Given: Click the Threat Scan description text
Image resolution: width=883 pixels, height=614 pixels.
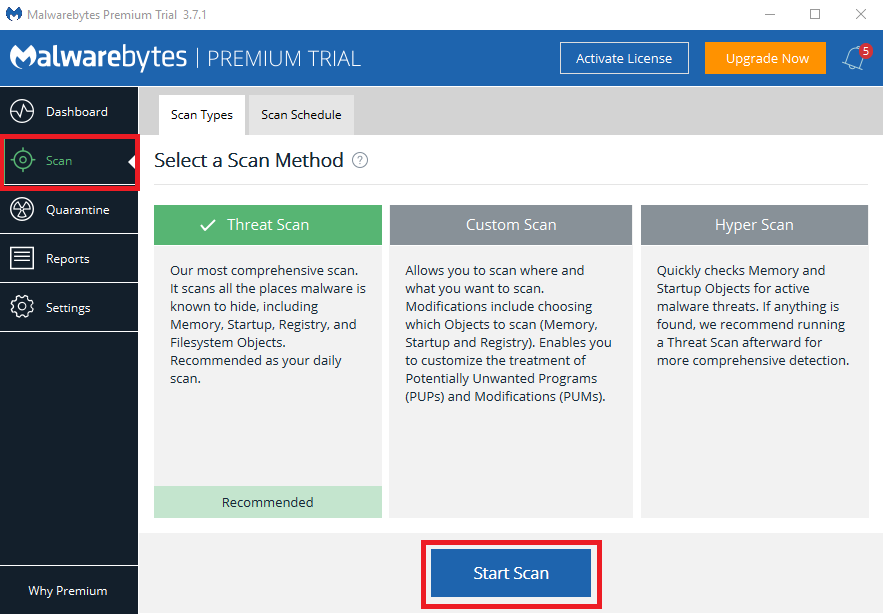Looking at the screenshot, I should click(268, 324).
